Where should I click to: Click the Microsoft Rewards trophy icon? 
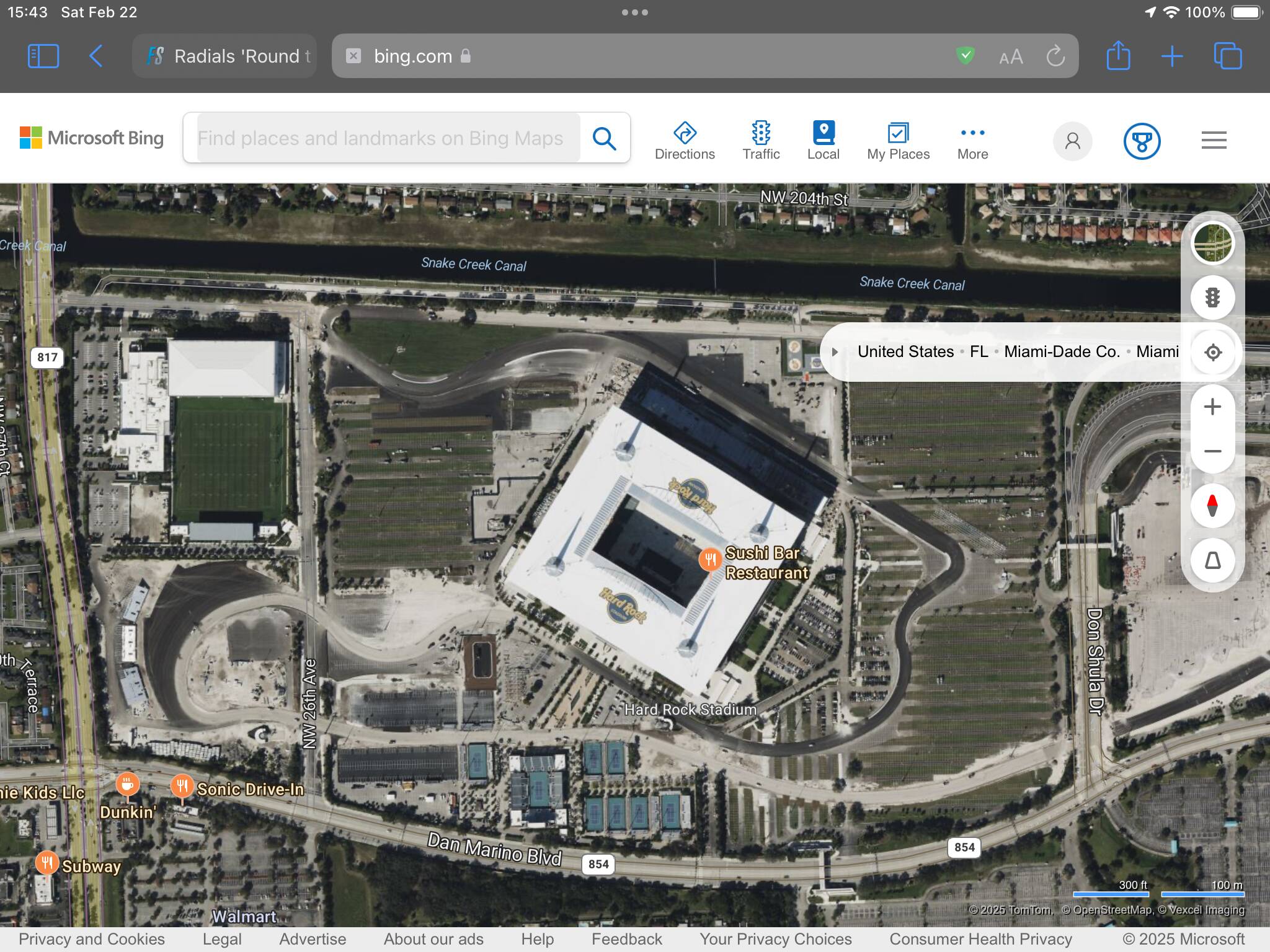pos(1142,141)
